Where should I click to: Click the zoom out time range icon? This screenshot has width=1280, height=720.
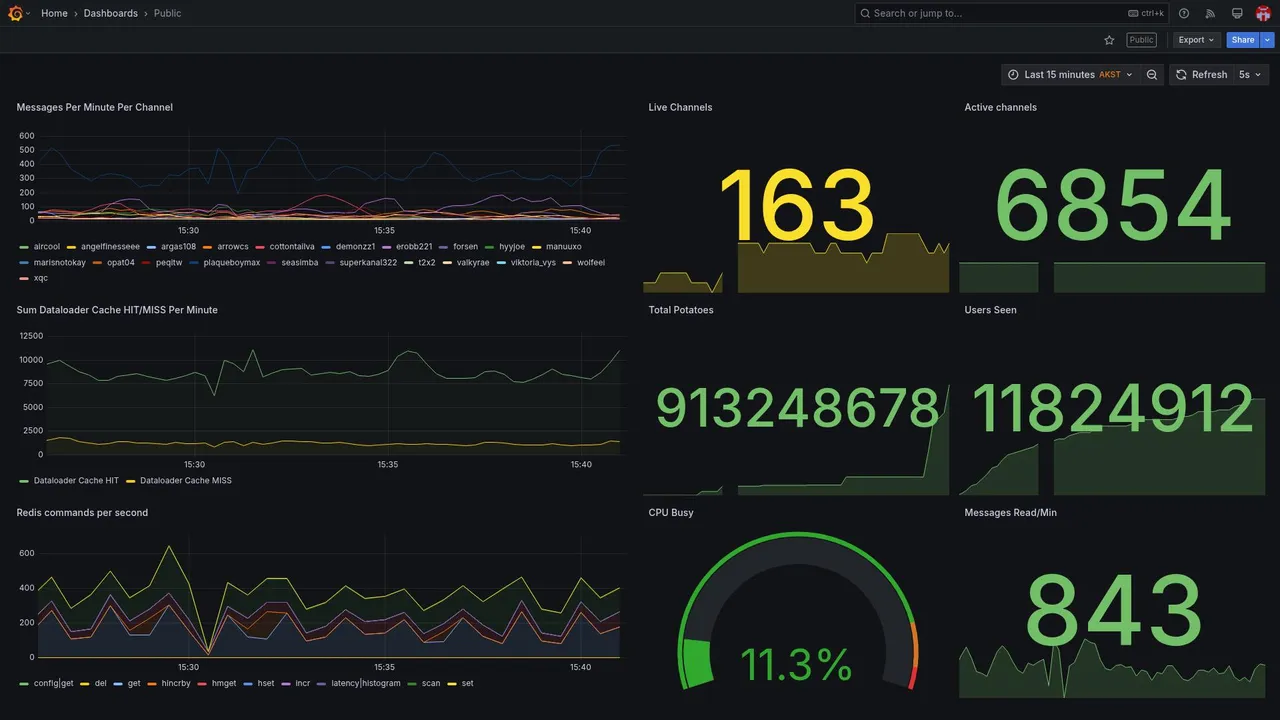tap(1152, 75)
